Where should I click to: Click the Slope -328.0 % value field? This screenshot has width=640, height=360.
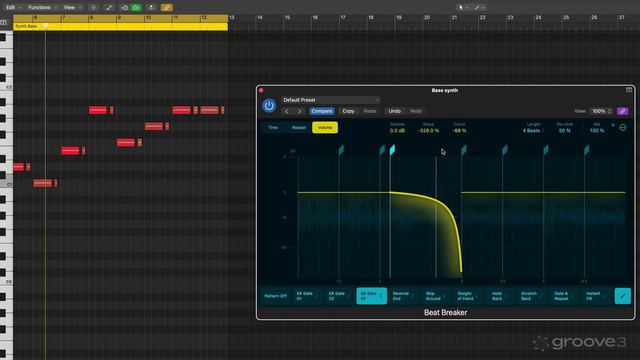(428, 131)
